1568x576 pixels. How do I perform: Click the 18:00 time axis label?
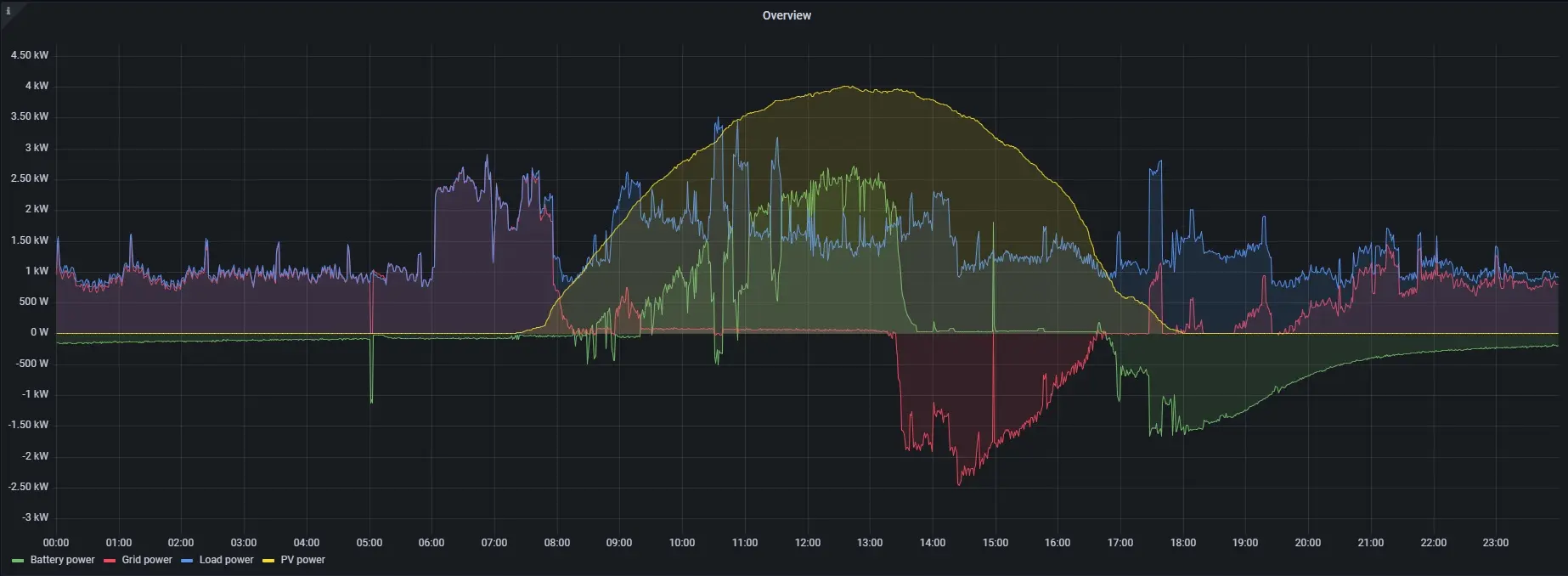(1183, 543)
